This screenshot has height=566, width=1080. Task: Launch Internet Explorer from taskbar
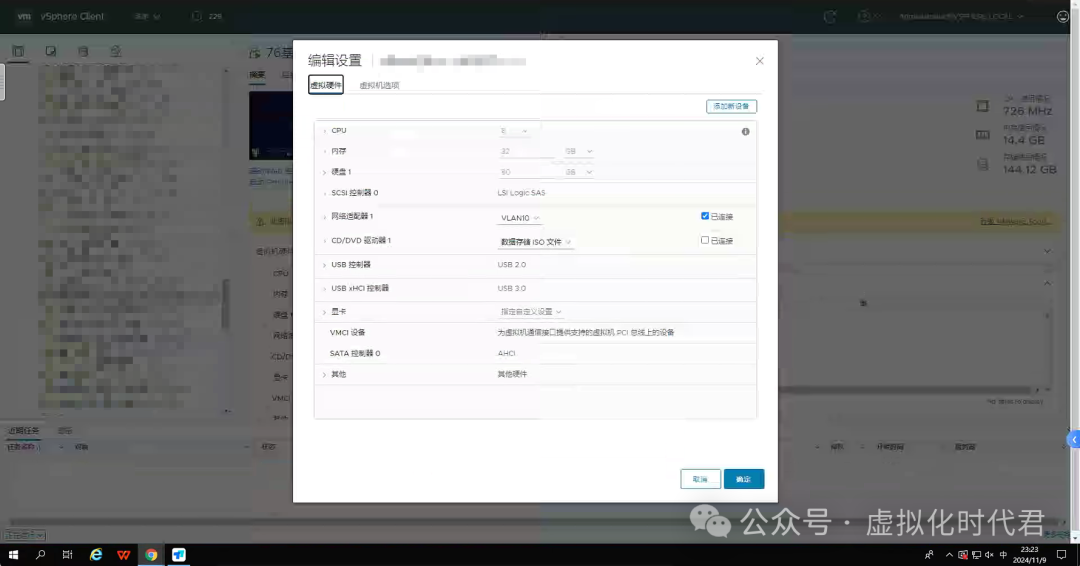96,554
